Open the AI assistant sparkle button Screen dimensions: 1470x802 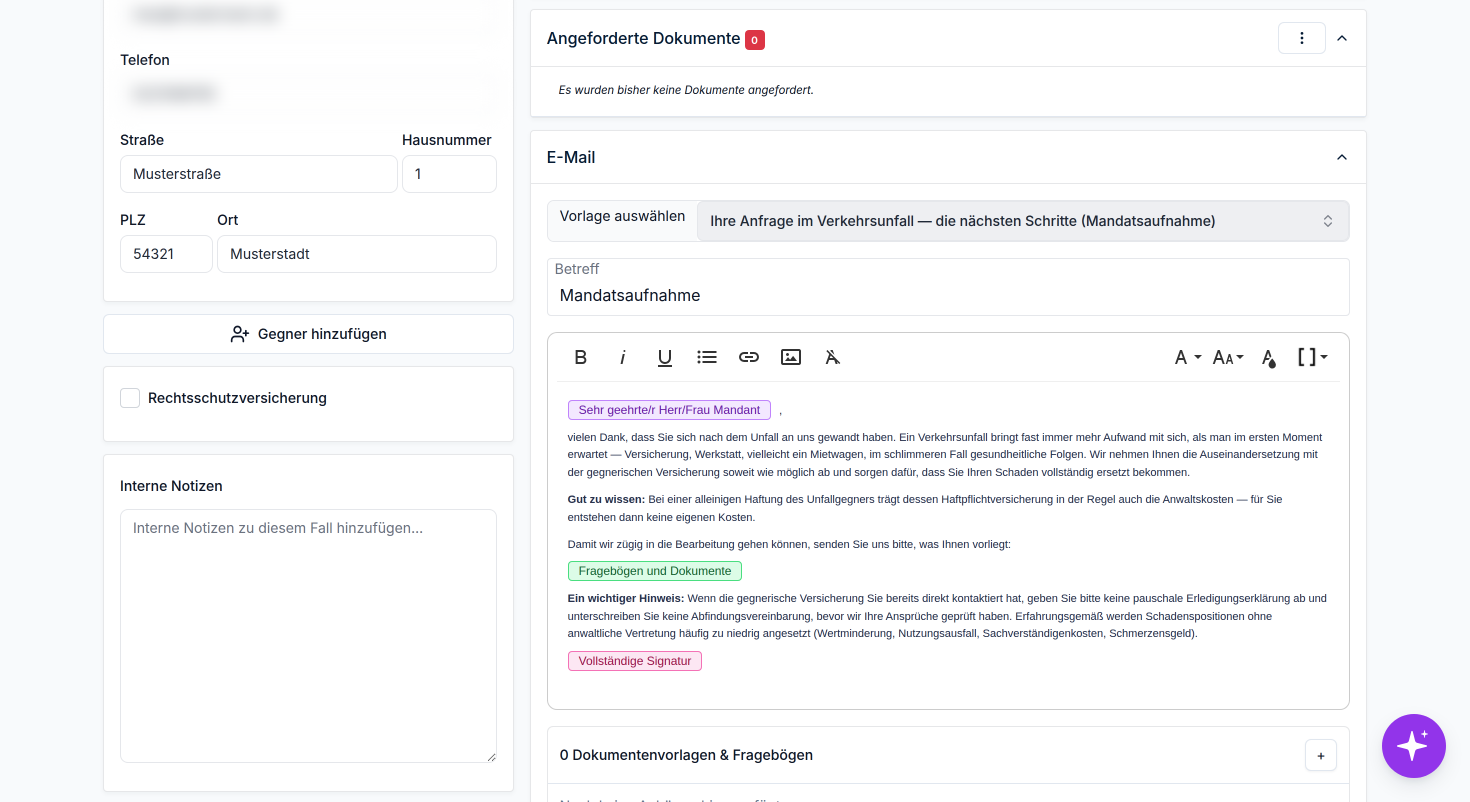click(x=1414, y=746)
